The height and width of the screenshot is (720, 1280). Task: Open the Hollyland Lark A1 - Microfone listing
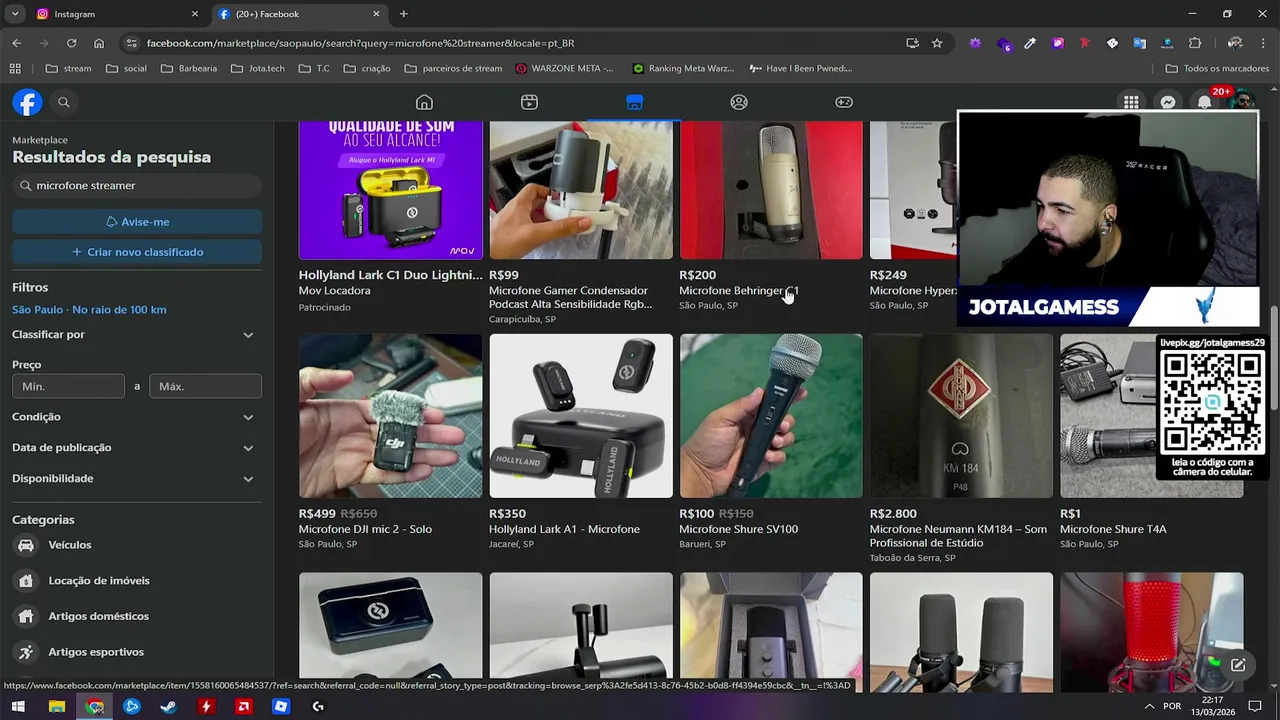(x=564, y=529)
